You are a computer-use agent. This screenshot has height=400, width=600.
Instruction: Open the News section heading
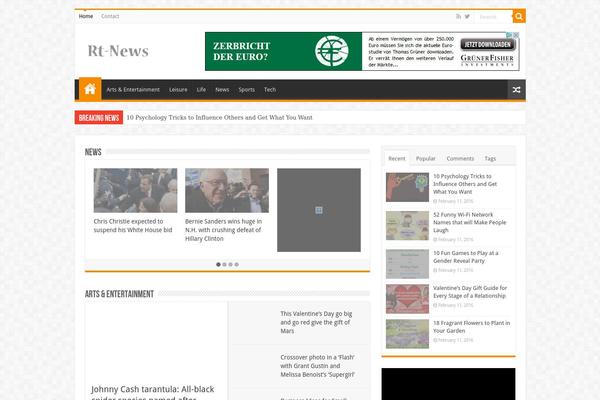[93, 152]
